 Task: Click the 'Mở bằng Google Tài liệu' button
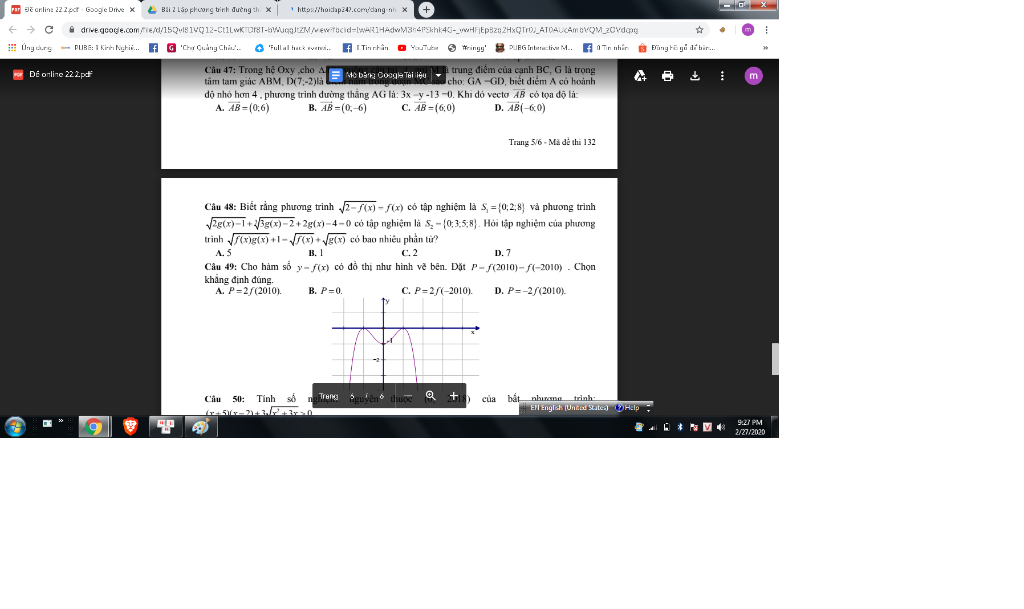click(379, 75)
